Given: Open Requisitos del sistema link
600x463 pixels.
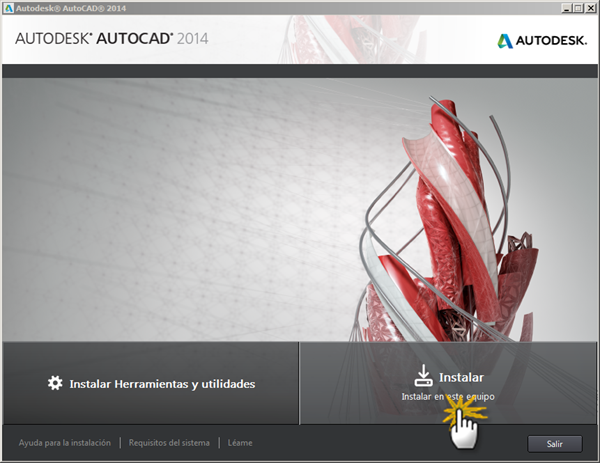Looking at the screenshot, I should point(169,443).
